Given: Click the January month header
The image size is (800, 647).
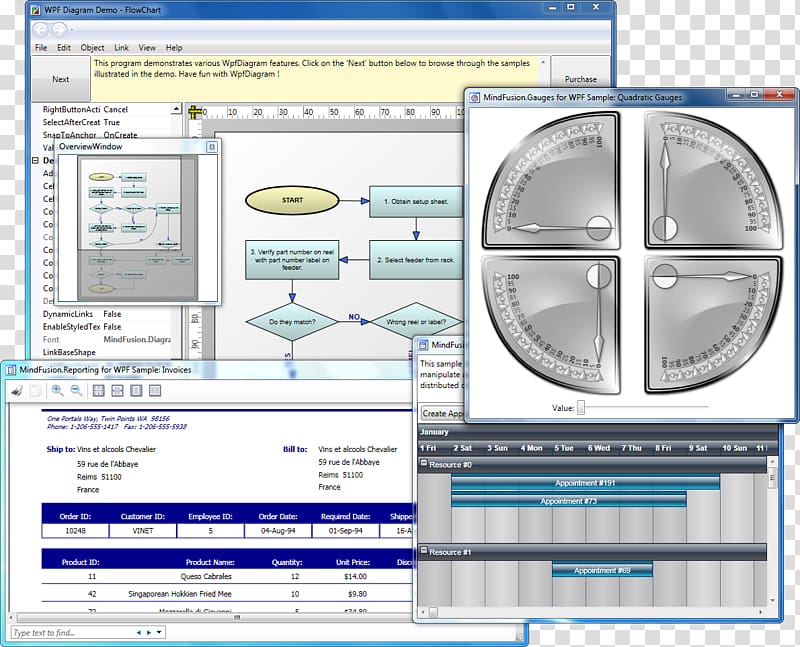Looking at the screenshot, I should point(434,432).
